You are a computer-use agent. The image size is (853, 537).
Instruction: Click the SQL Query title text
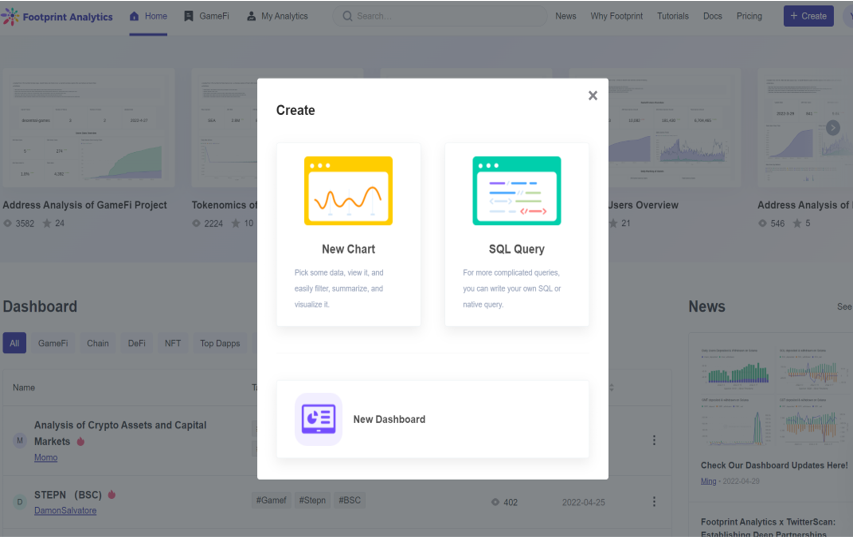[x=516, y=249]
